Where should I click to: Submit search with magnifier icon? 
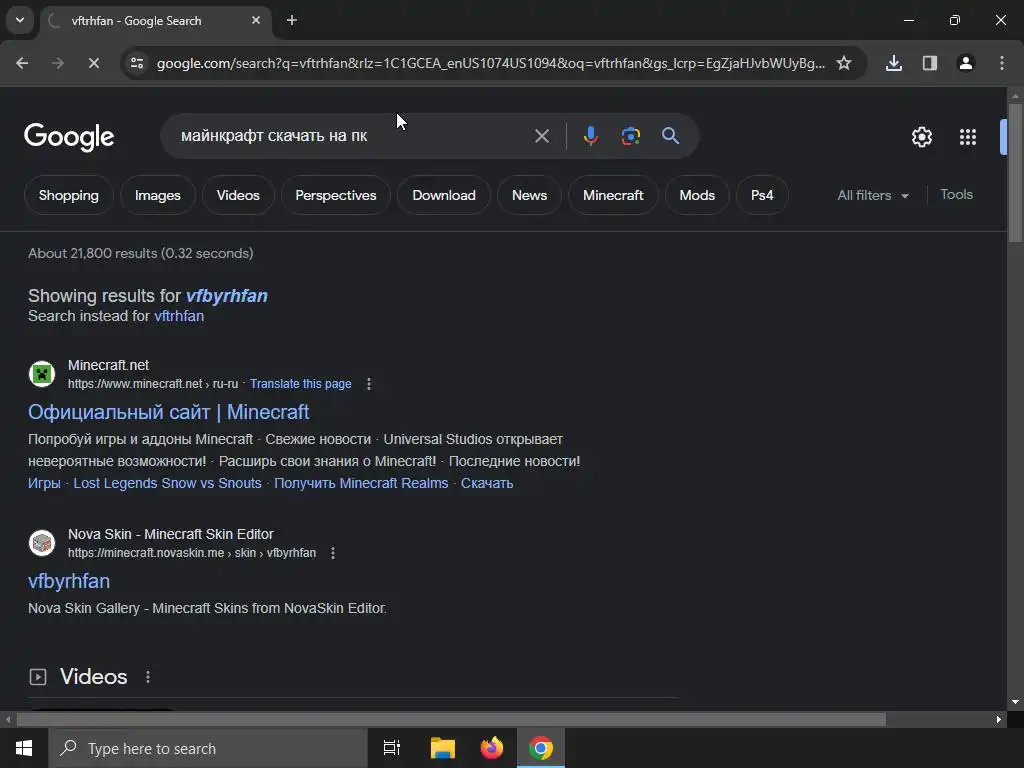tap(671, 136)
